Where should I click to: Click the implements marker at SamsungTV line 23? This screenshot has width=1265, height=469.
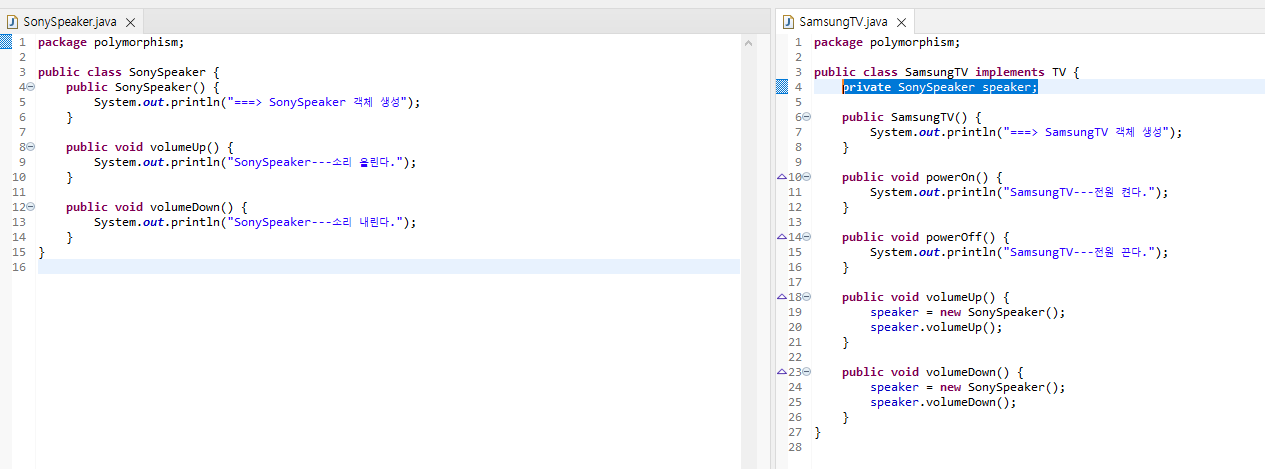[x=782, y=372]
